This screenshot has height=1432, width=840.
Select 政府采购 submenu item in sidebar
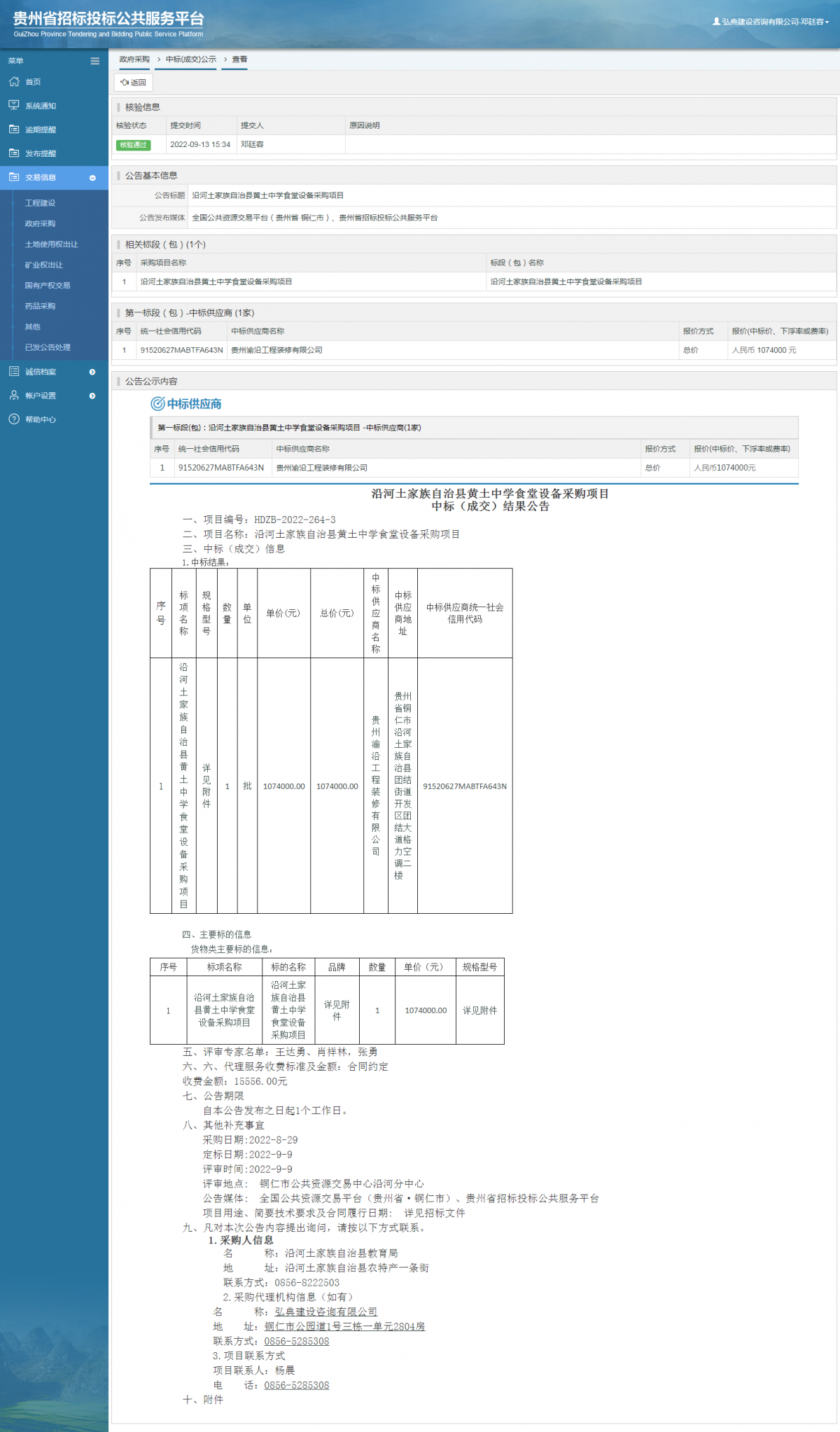pos(40,223)
